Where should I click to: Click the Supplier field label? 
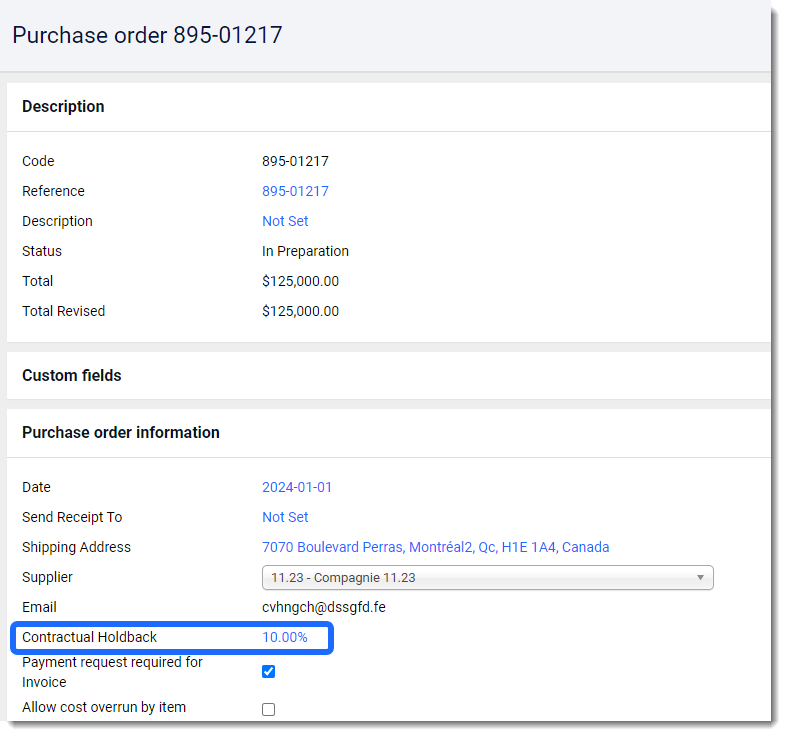(47, 577)
